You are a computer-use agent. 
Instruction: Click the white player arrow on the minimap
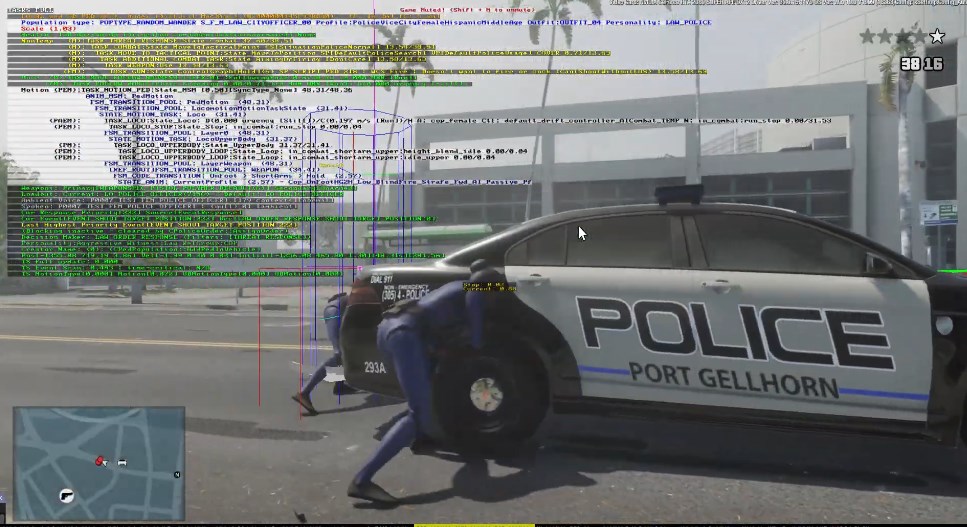[x=105, y=463]
